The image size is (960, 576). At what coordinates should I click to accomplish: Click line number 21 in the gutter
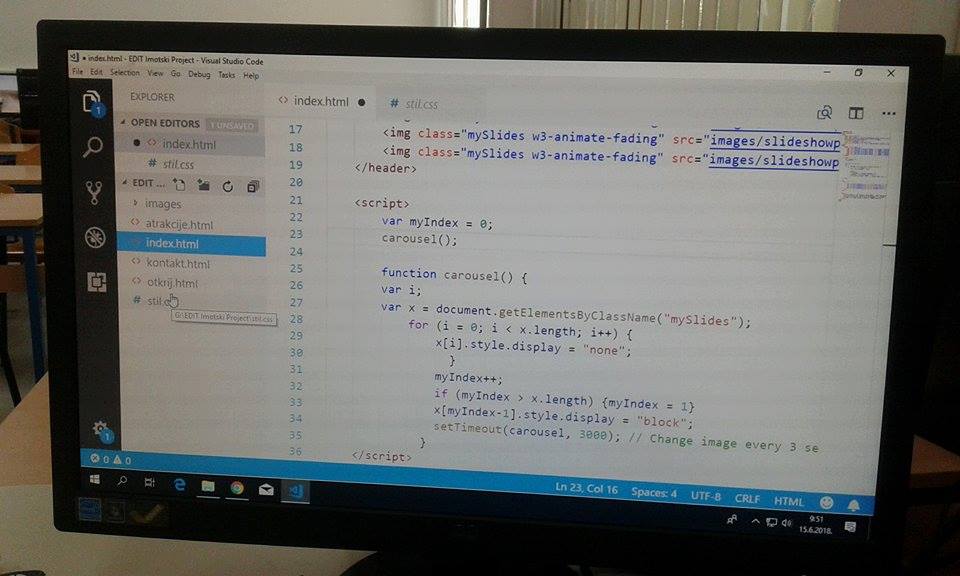click(x=296, y=200)
